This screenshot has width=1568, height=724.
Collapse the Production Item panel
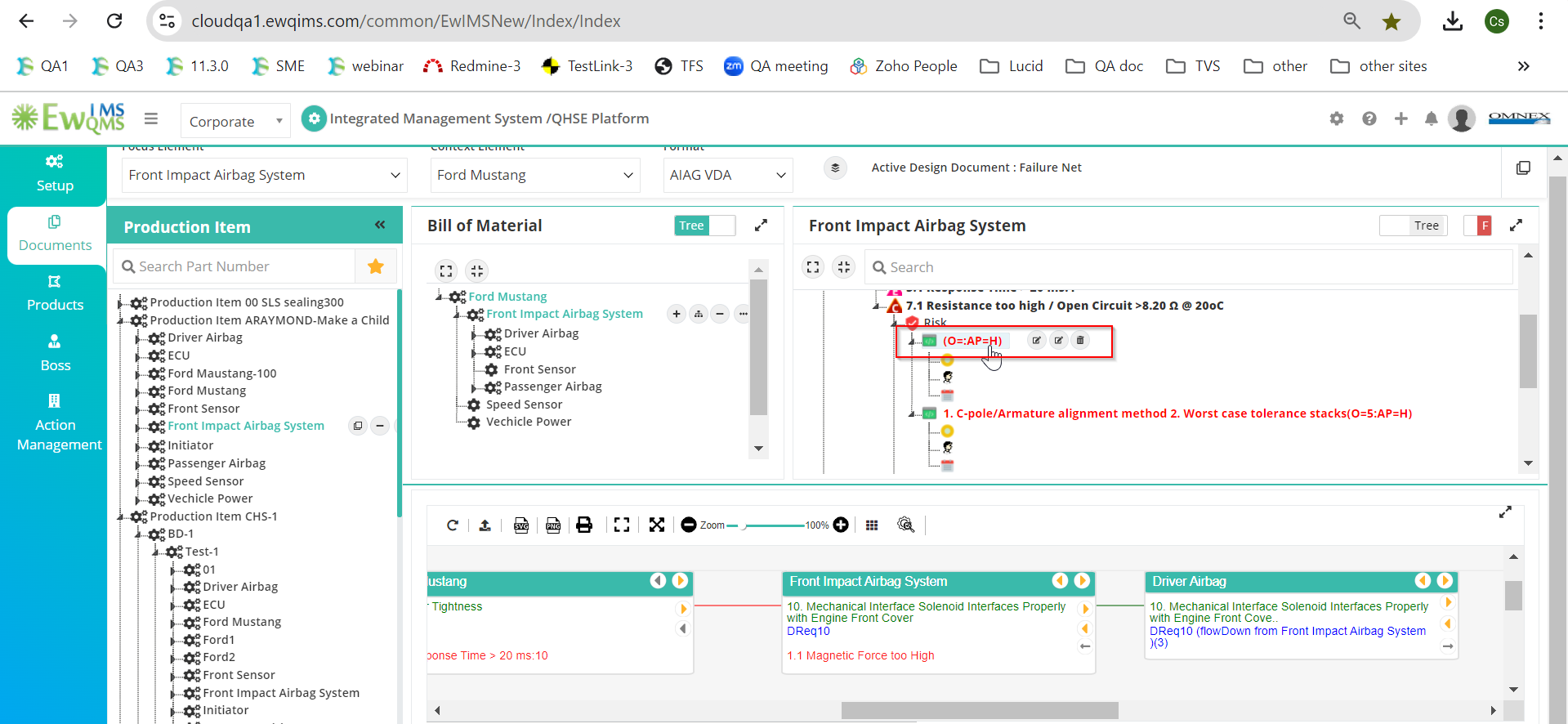click(380, 225)
